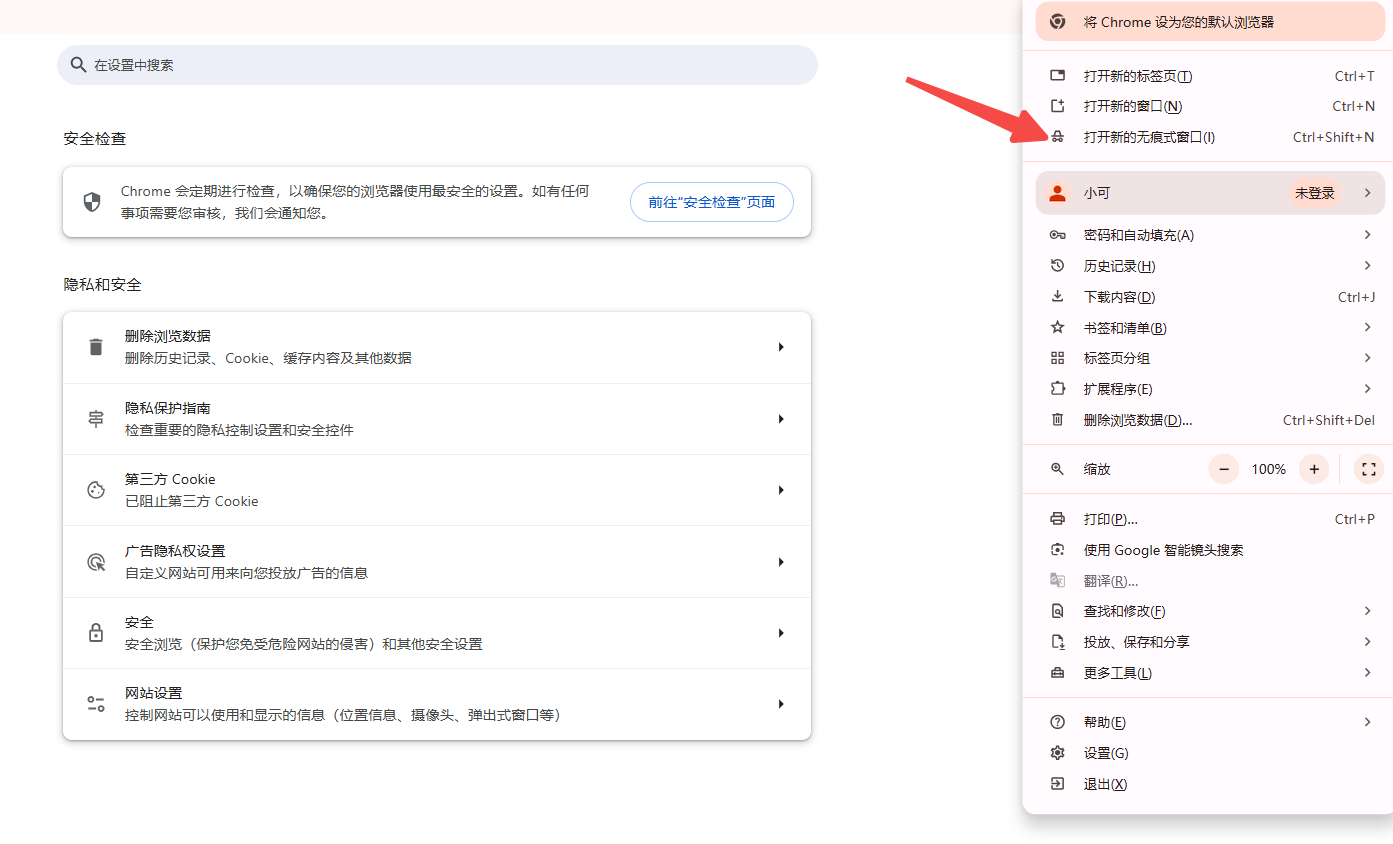Click the puzzle icon beside 扩展程序

click(1058, 389)
